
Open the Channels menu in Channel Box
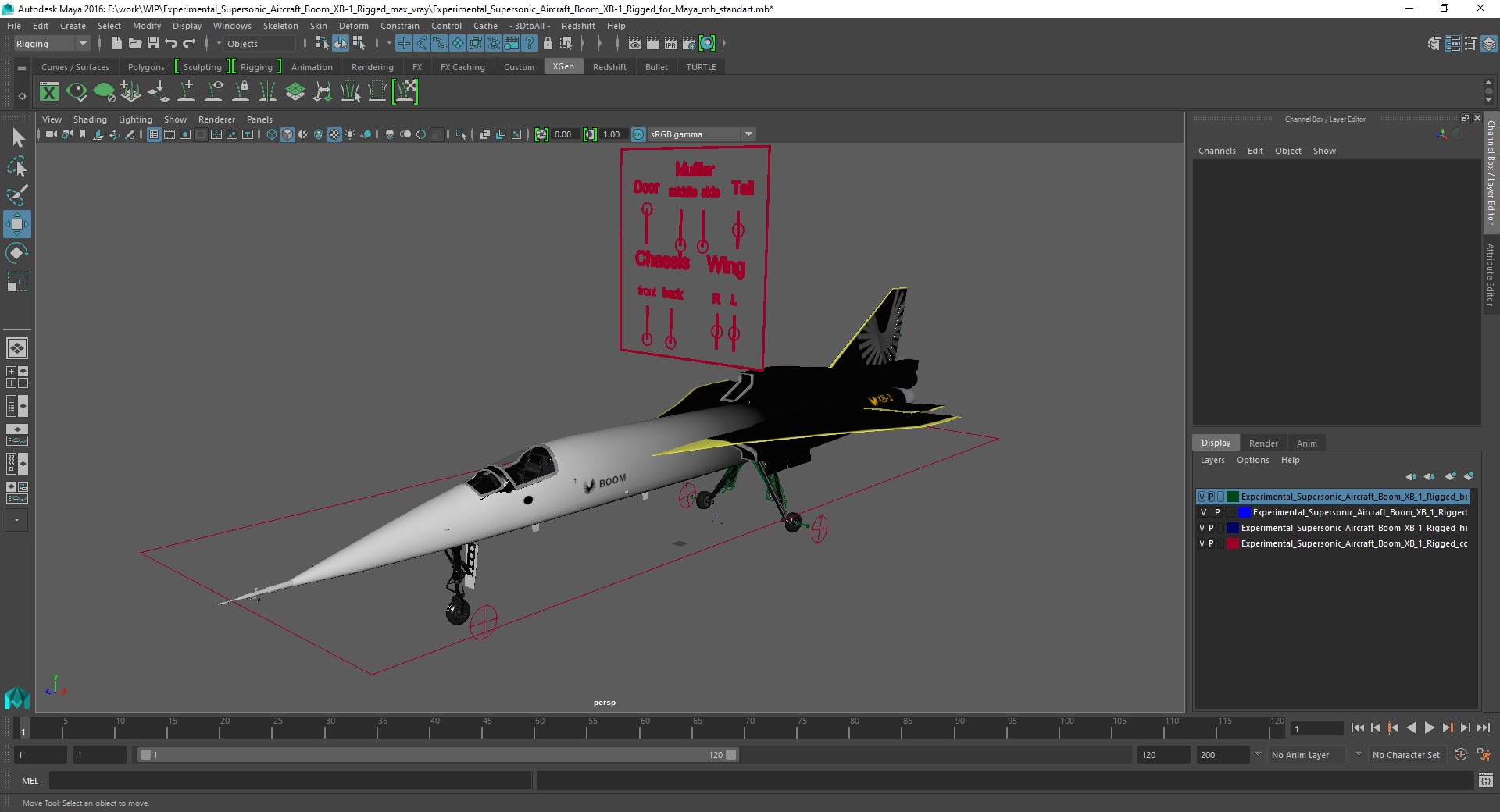[x=1217, y=151]
